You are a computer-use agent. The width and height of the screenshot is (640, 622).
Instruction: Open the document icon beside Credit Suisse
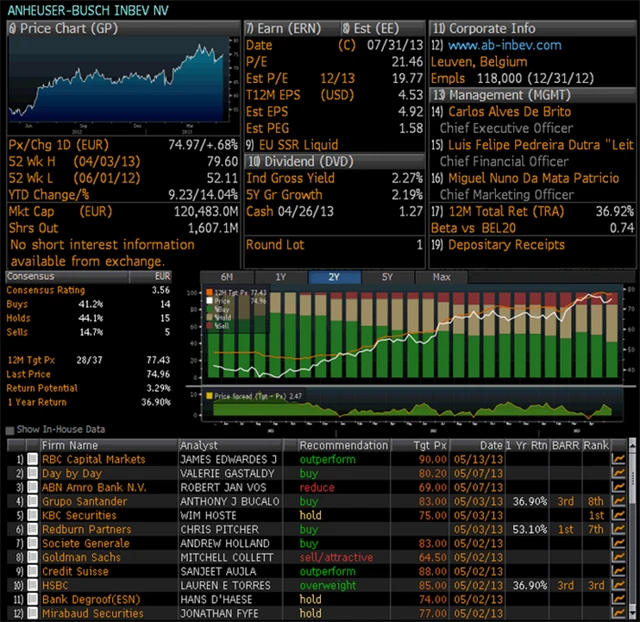click(x=31, y=571)
